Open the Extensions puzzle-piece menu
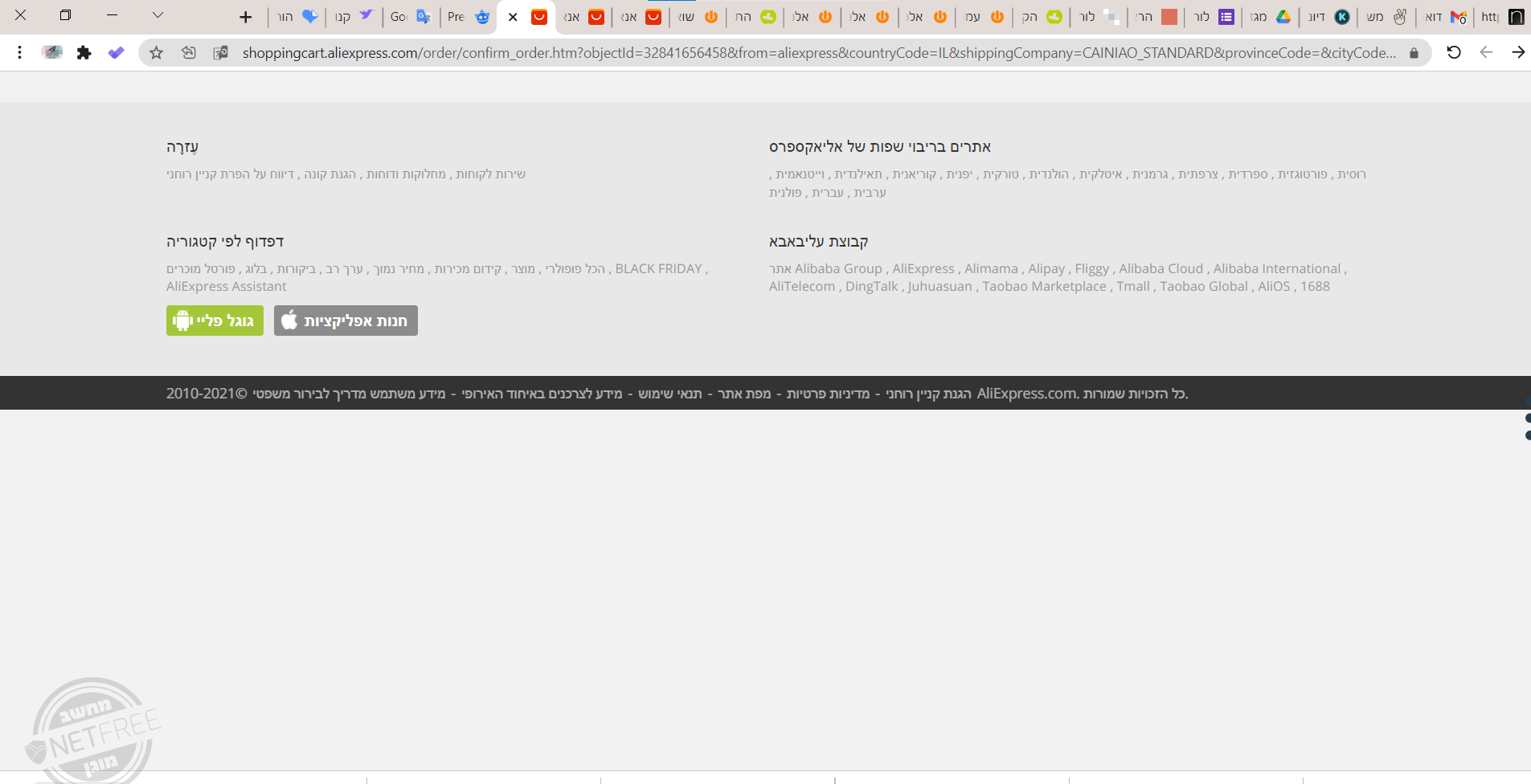The width and height of the screenshot is (1531, 784). (x=84, y=52)
